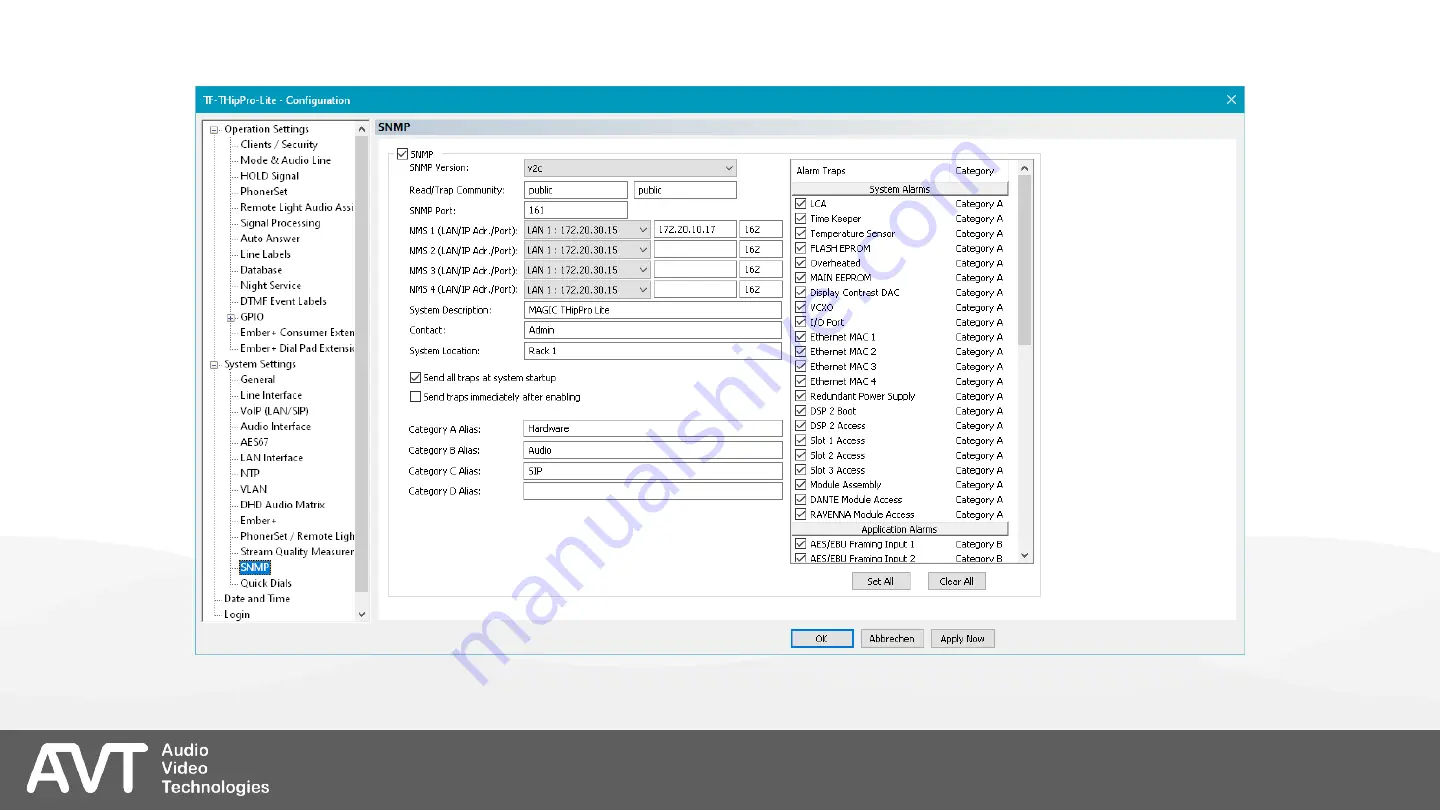The image size is (1440, 810).
Task: Uncheck the Time Keeper alarm trap
Action: tap(801, 218)
